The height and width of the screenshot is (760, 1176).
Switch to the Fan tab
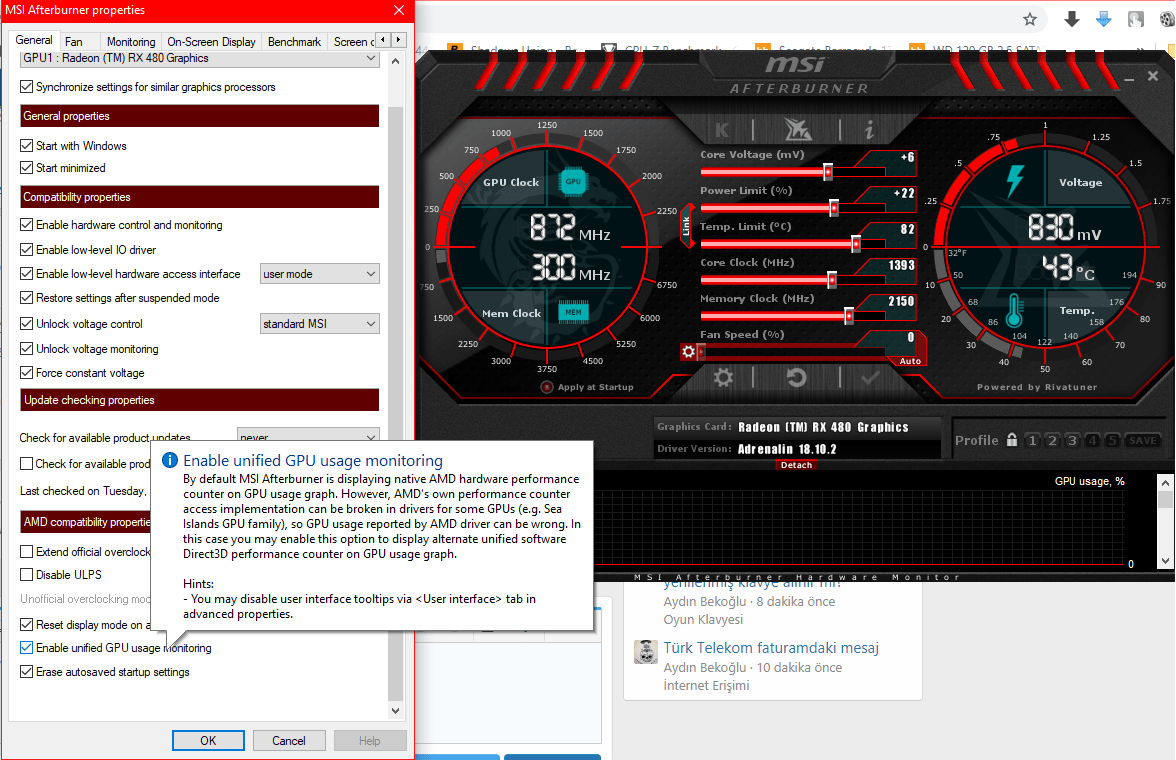coord(74,42)
